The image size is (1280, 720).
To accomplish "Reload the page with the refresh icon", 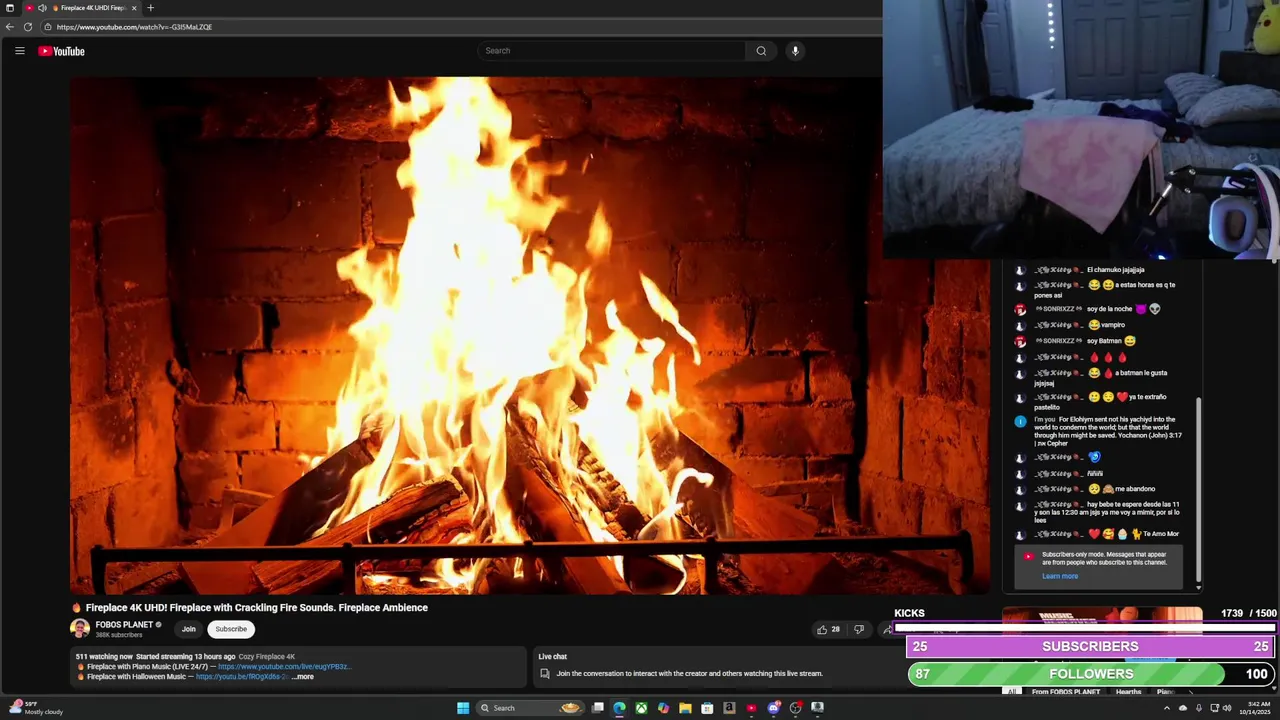I will (x=28, y=27).
